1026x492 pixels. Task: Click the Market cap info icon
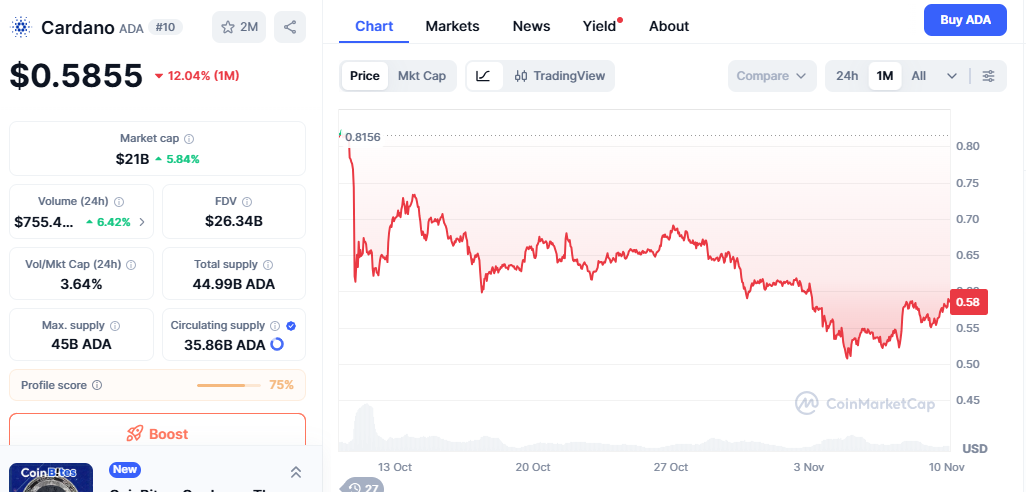pos(189,138)
